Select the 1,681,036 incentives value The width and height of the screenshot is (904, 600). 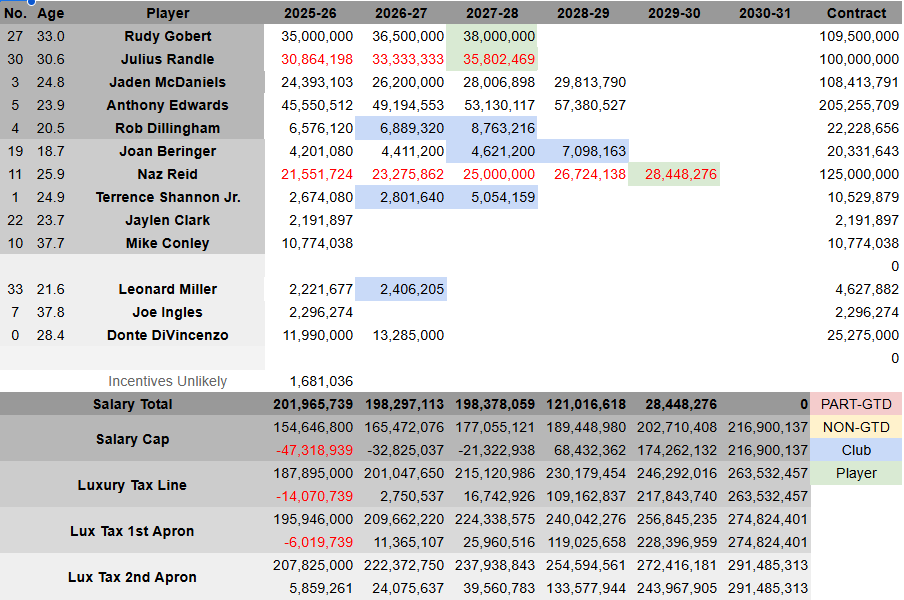(310, 381)
